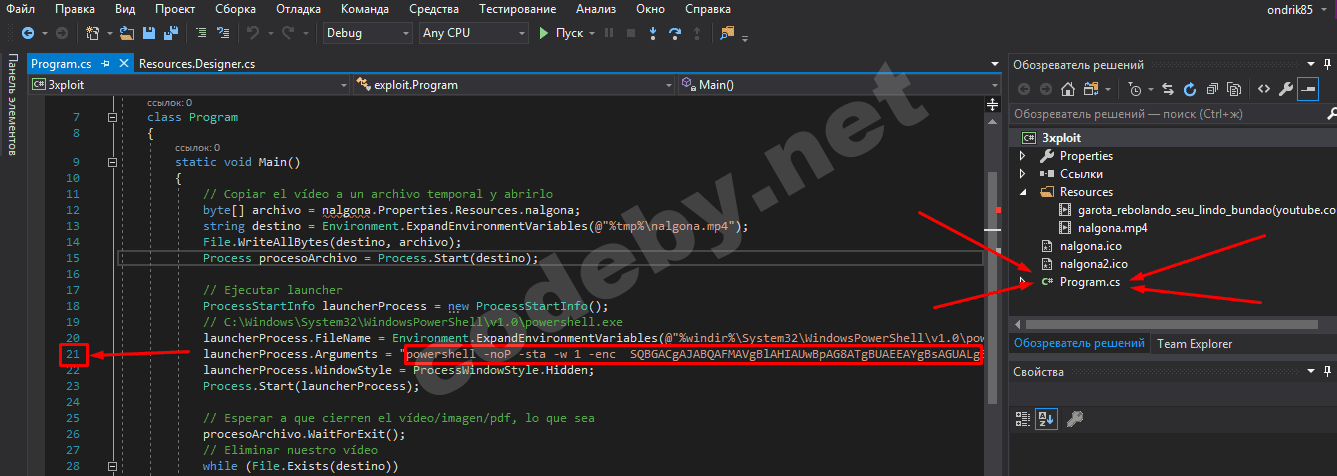Click the Save All toolbar icon

169,33
